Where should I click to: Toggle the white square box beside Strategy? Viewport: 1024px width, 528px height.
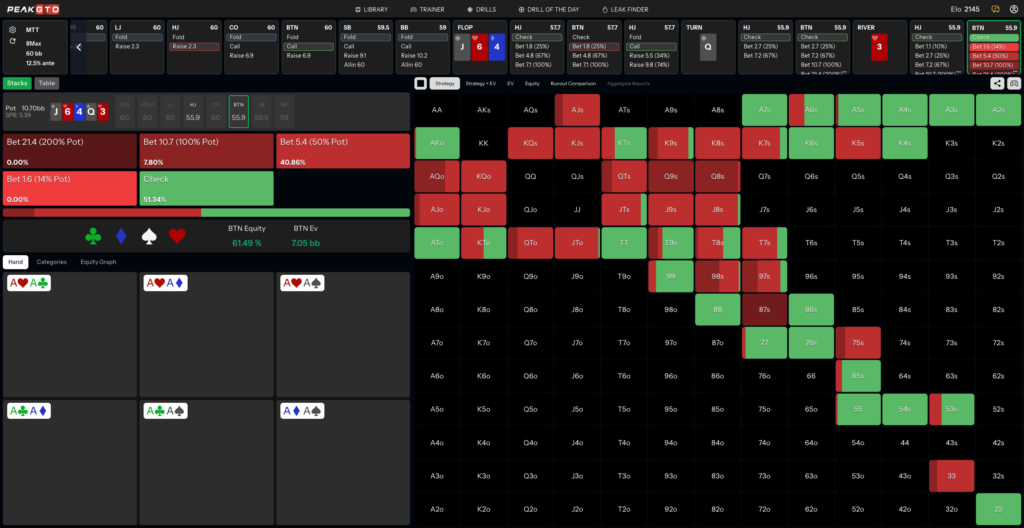pos(421,84)
